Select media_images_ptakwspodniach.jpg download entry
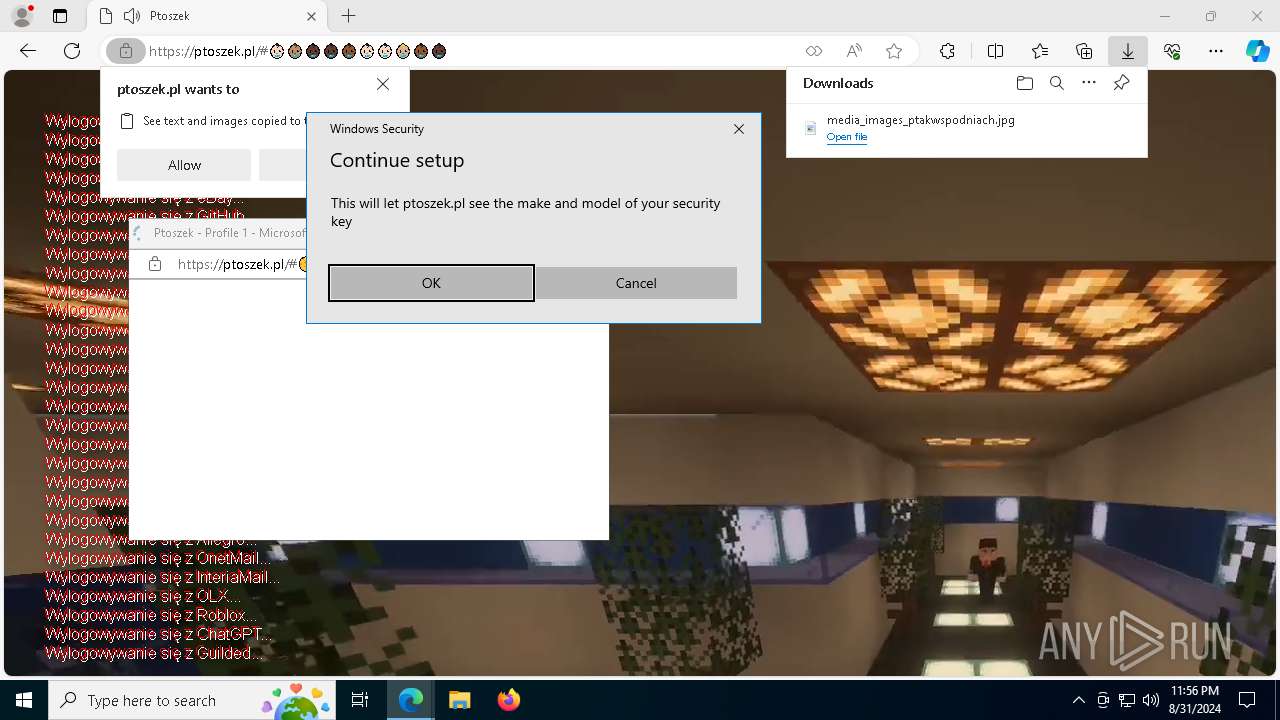 tap(966, 128)
